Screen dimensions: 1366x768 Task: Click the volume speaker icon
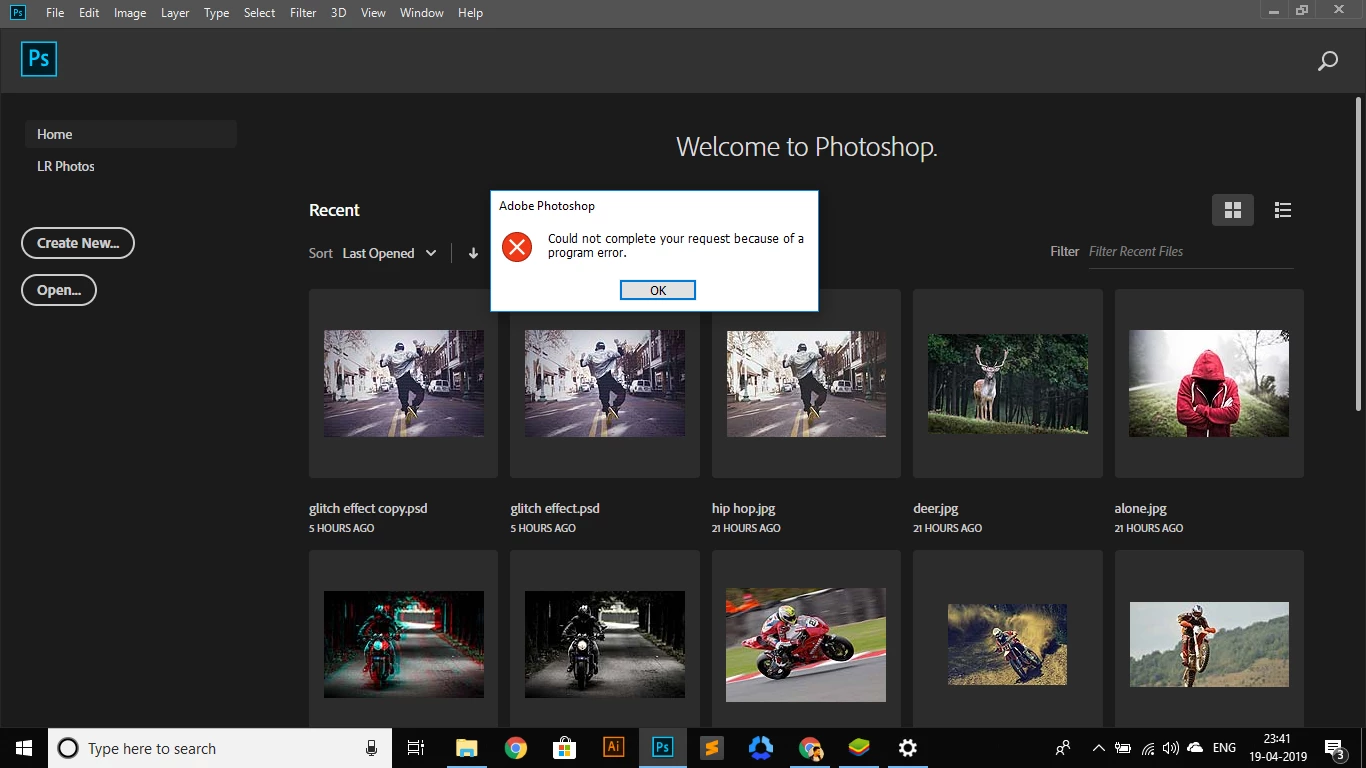(1171, 748)
